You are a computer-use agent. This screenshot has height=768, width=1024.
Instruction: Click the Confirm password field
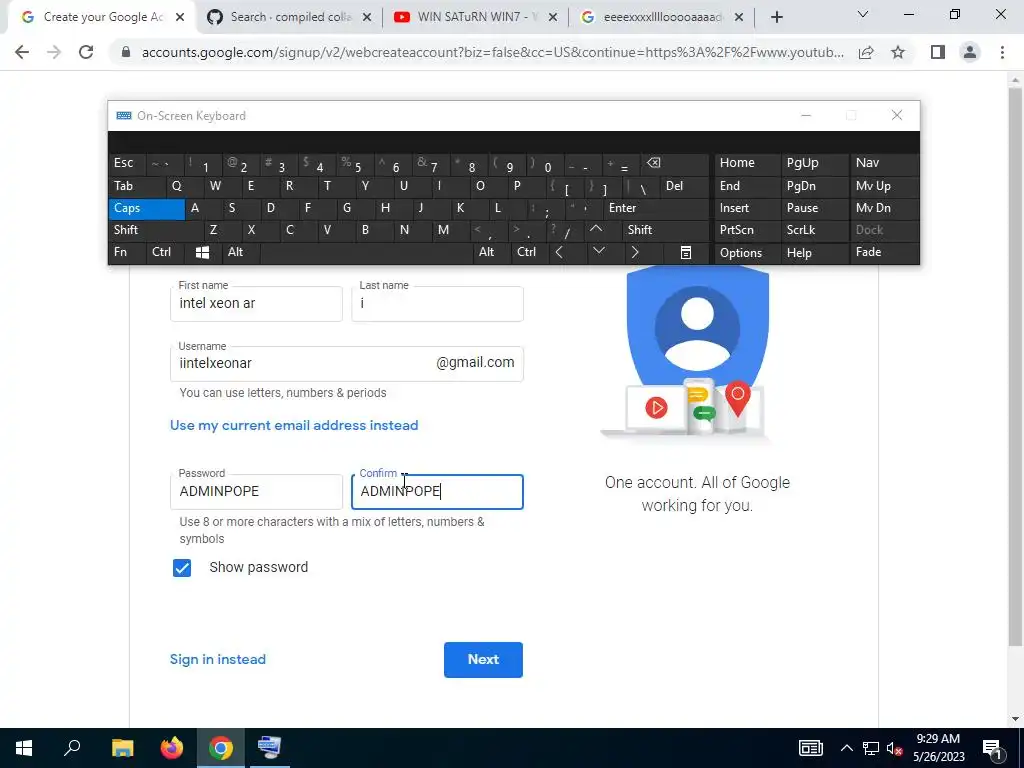(x=437, y=492)
